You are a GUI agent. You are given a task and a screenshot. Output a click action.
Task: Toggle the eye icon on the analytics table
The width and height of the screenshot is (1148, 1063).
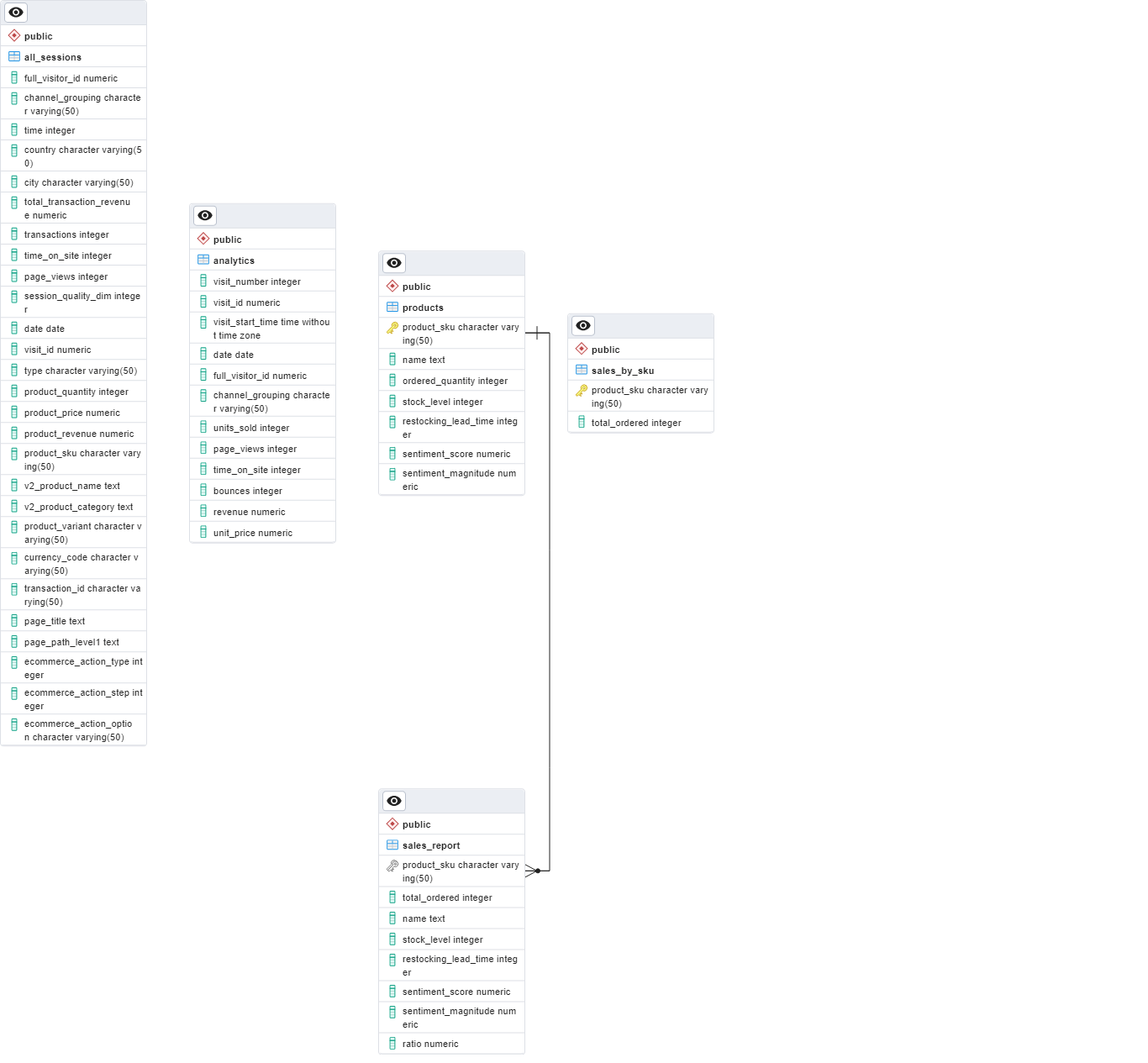[204, 215]
